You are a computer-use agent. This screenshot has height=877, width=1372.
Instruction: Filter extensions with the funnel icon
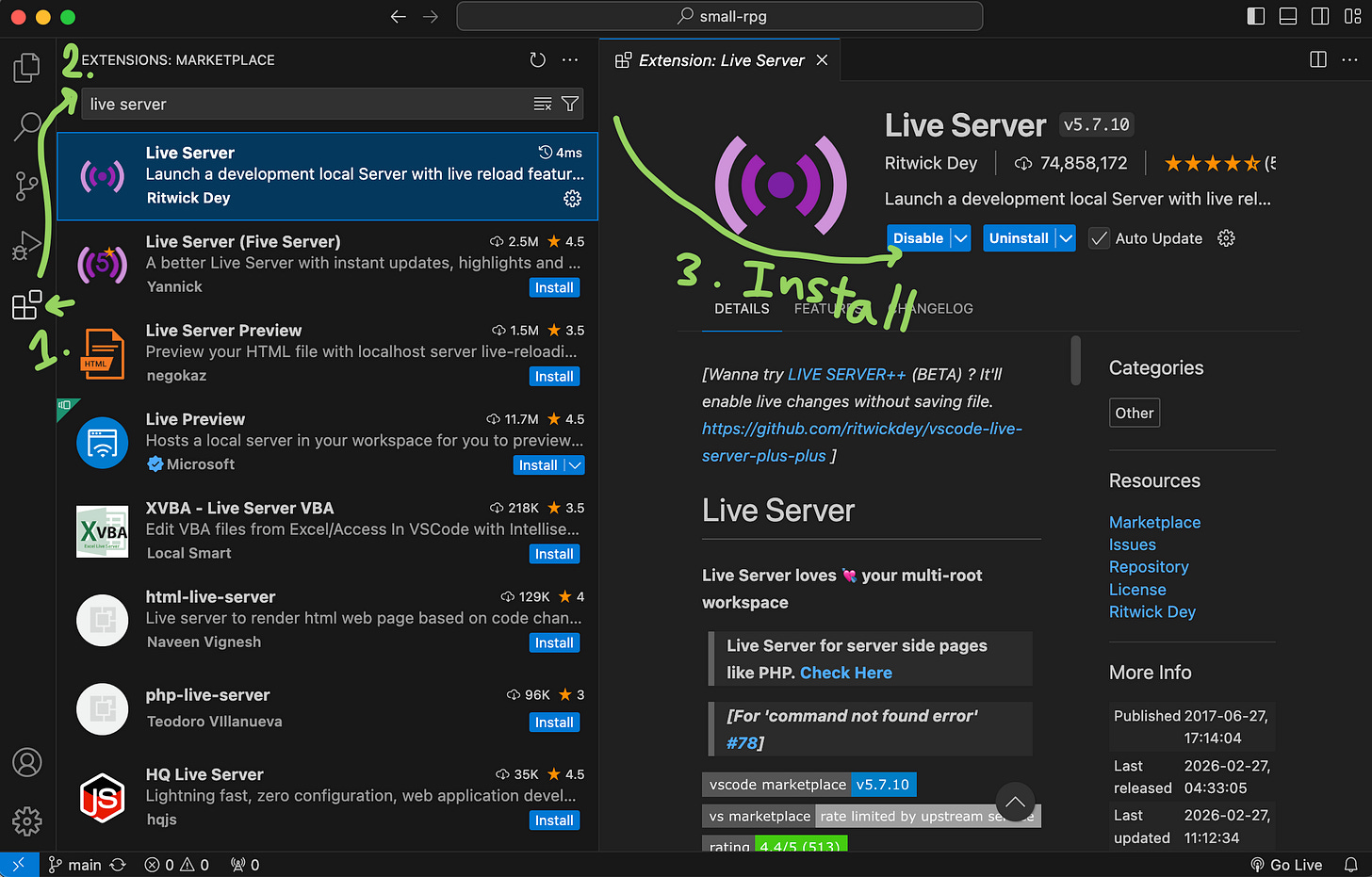tap(570, 104)
